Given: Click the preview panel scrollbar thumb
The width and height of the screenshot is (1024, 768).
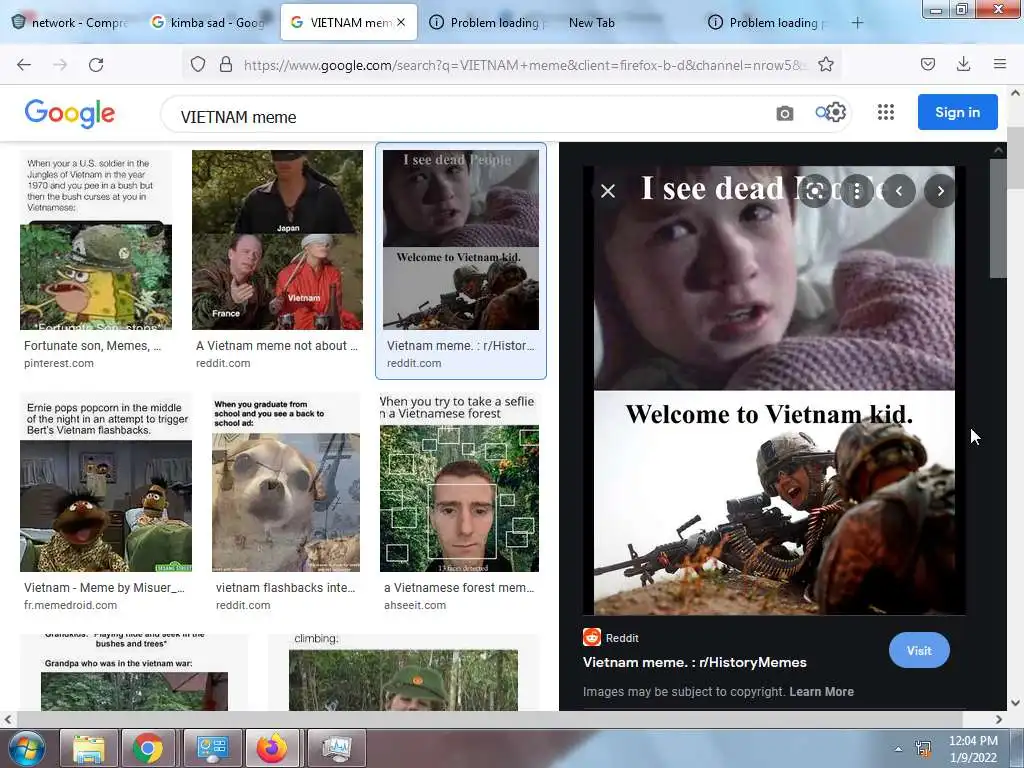Looking at the screenshot, I should pos(997,217).
